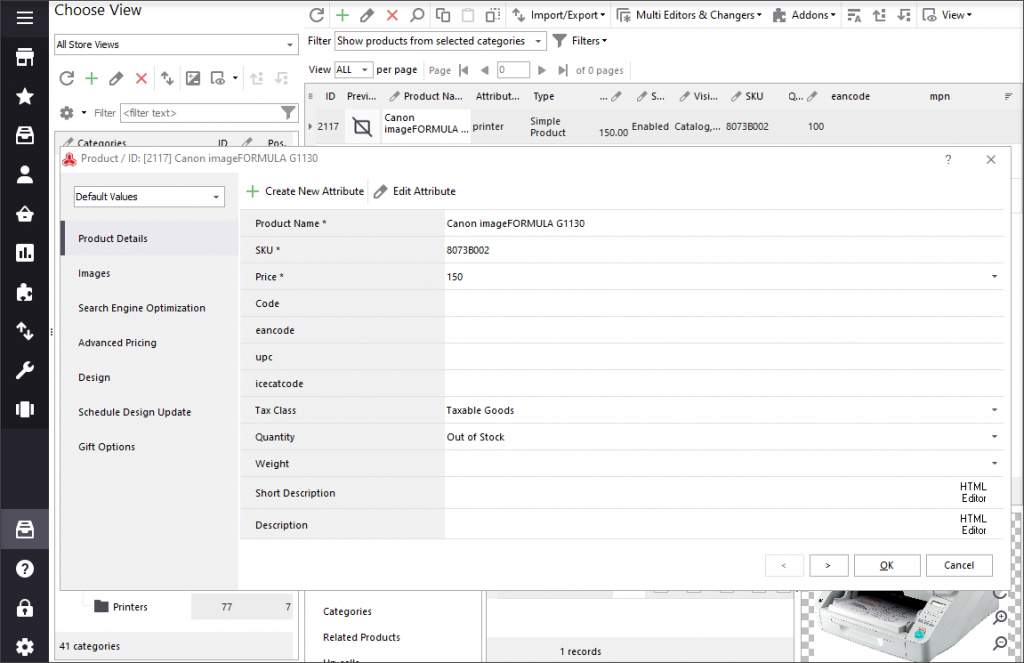Click the puzzle piece addons sidebar icon
Screen dimensions: 1024x663
(x=25, y=292)
